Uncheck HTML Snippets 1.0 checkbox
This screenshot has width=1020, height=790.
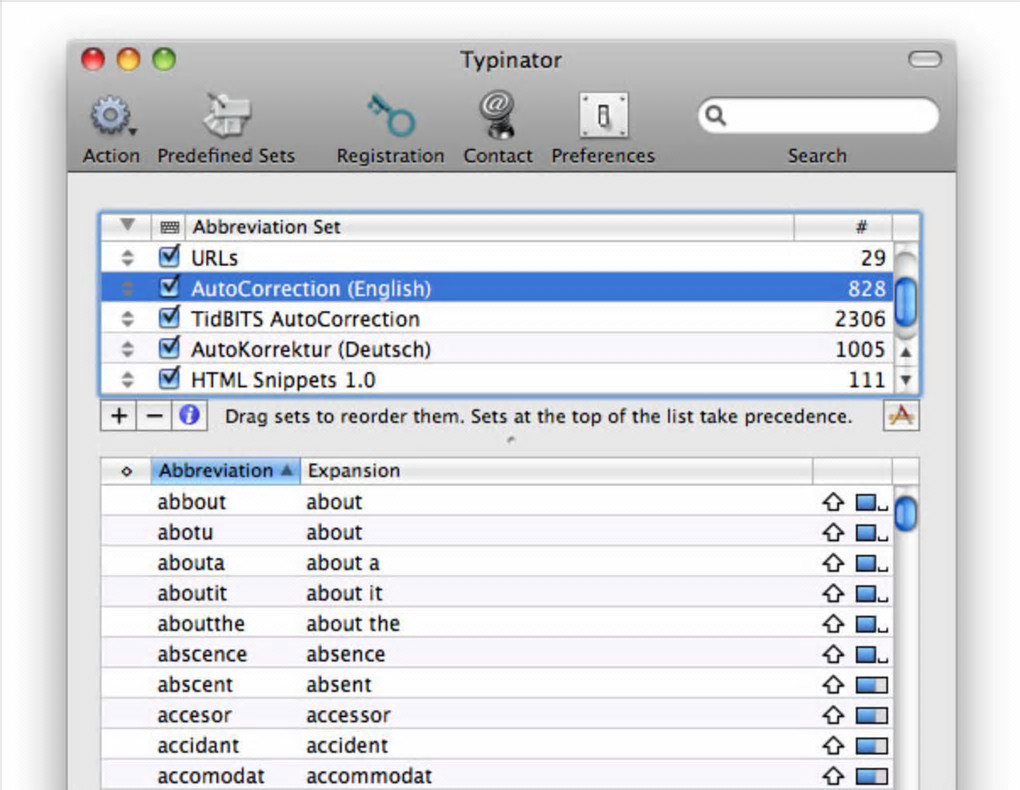(x=169, y=377)
